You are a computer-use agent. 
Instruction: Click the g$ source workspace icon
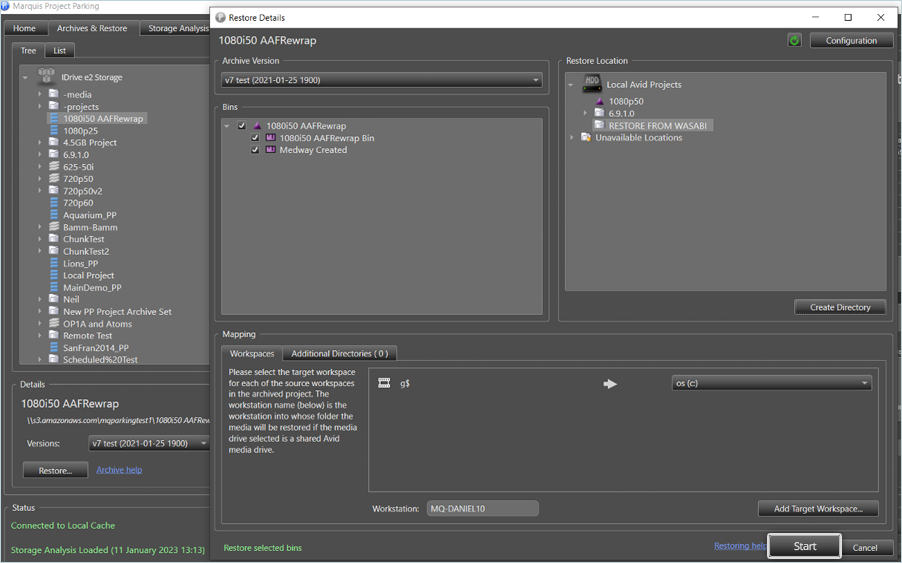coord(384,383)
